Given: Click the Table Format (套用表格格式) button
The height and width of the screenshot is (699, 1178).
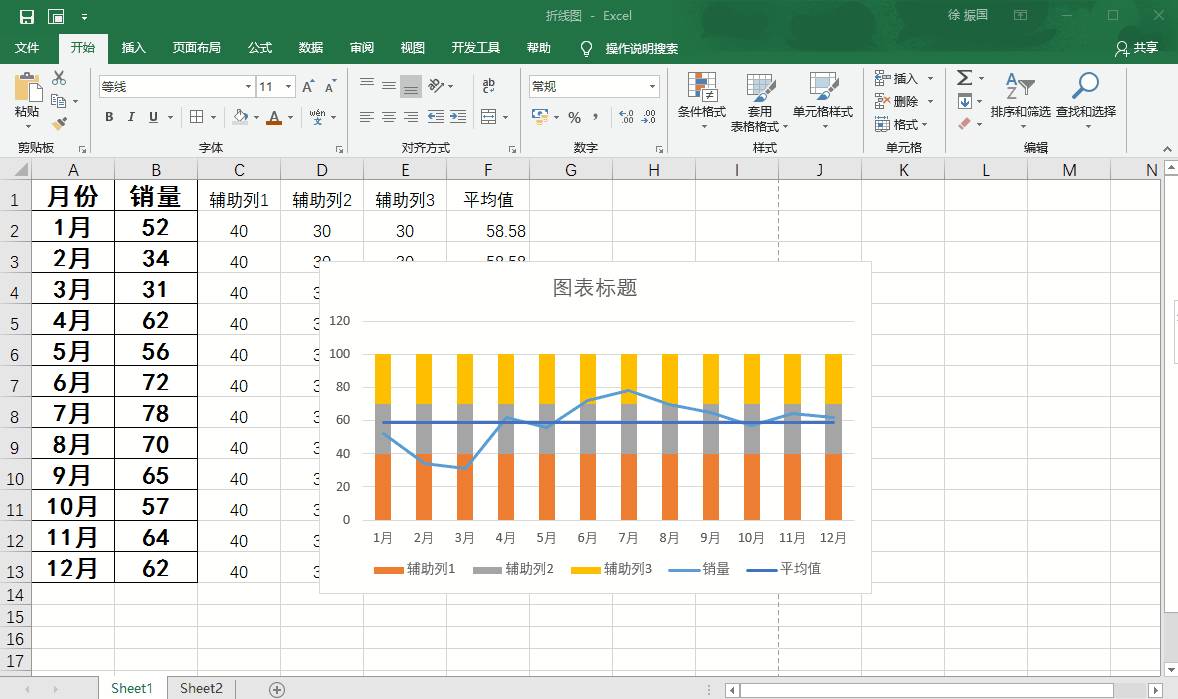Looking at the screenshot, I should (x=760, y=101).
